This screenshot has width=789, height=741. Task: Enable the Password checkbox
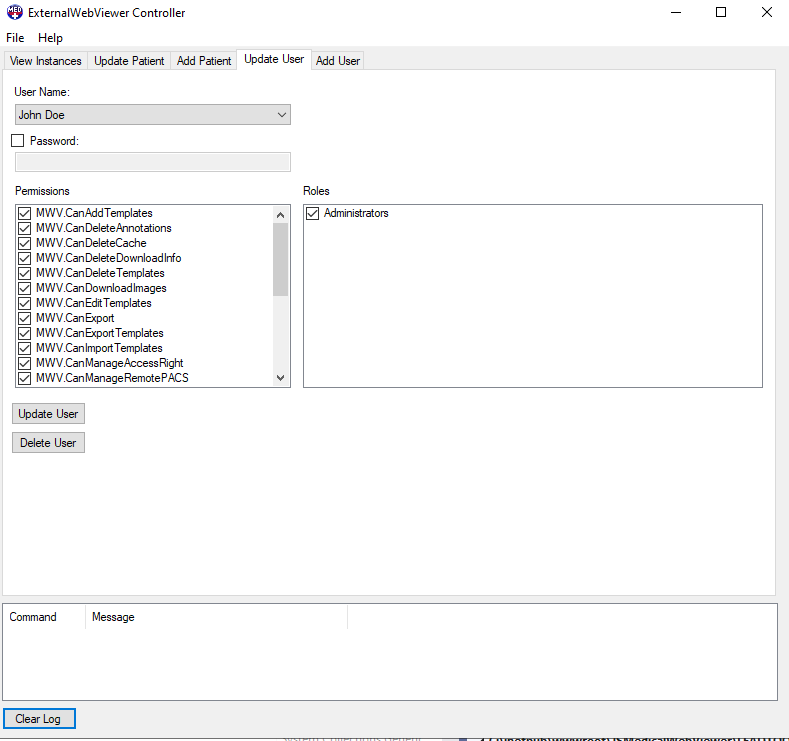point(17,141)
